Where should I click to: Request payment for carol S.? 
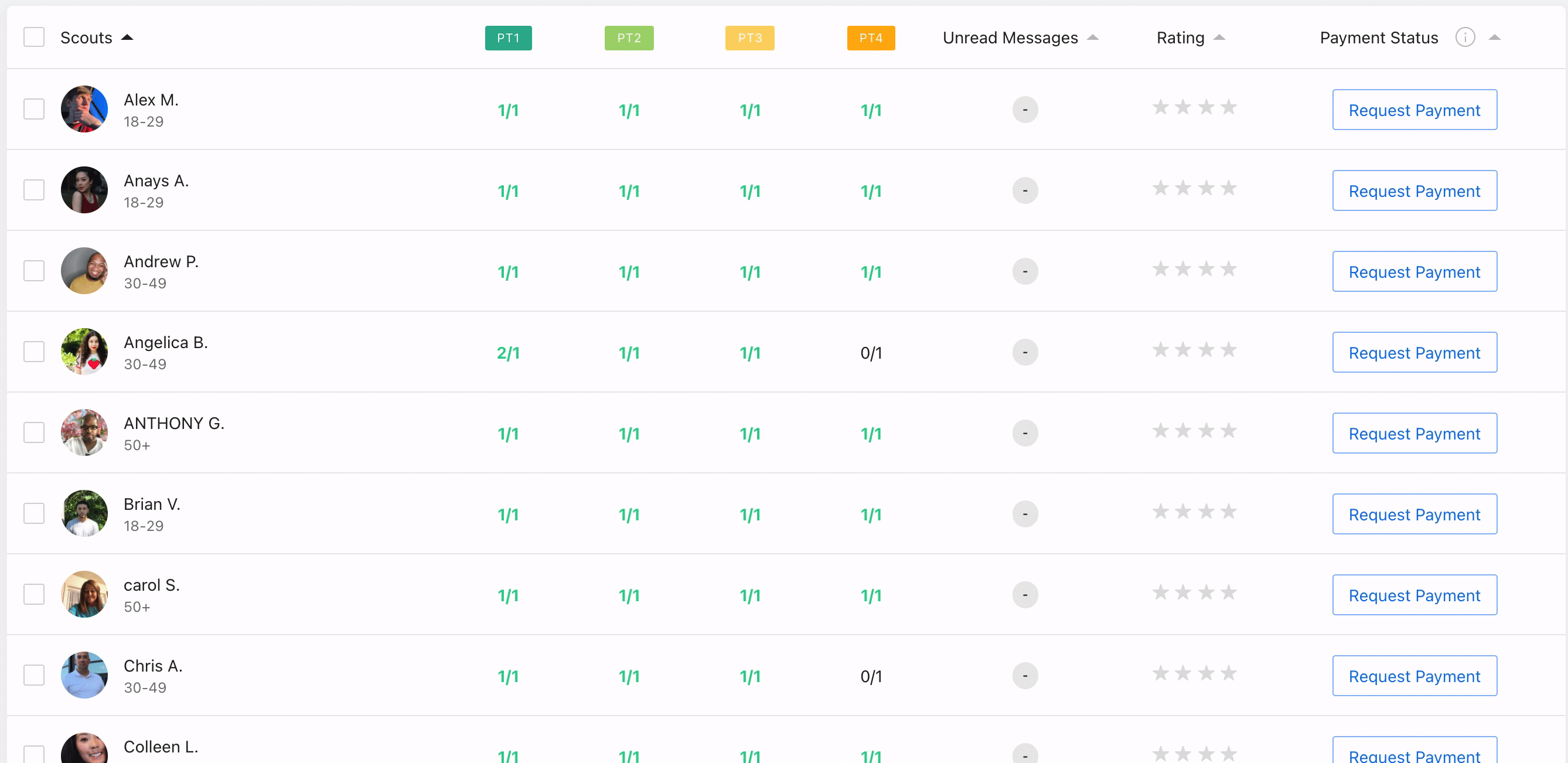[1414, 595]
